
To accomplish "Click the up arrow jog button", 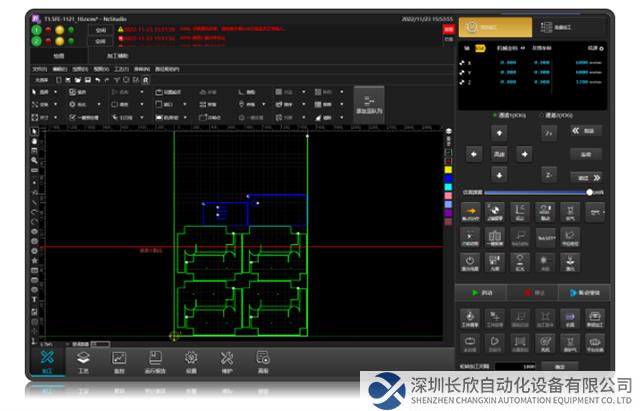I will [x=501, y=131].
